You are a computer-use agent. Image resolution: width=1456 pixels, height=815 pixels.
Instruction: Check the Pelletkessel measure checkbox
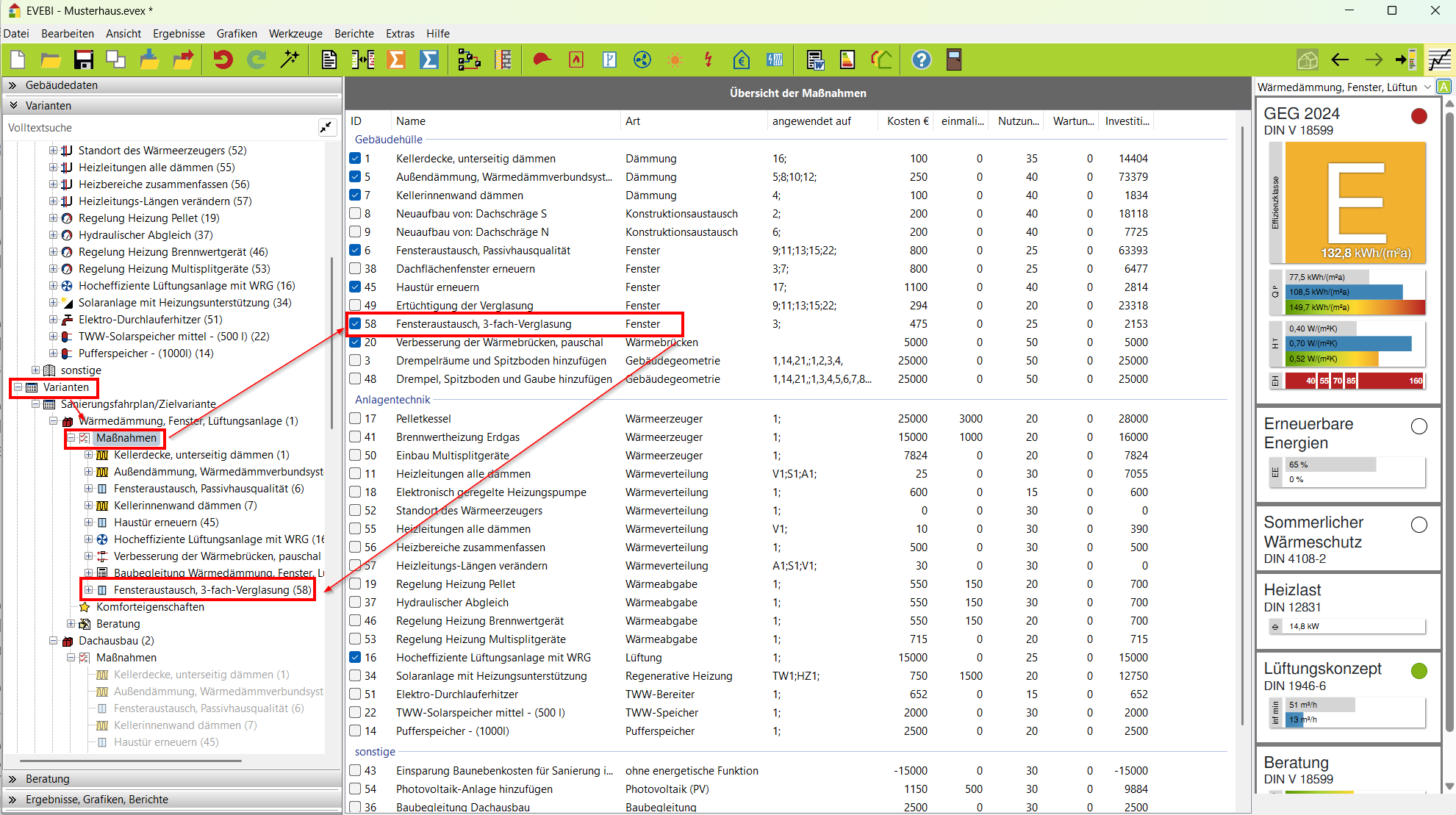coord(356,419)
